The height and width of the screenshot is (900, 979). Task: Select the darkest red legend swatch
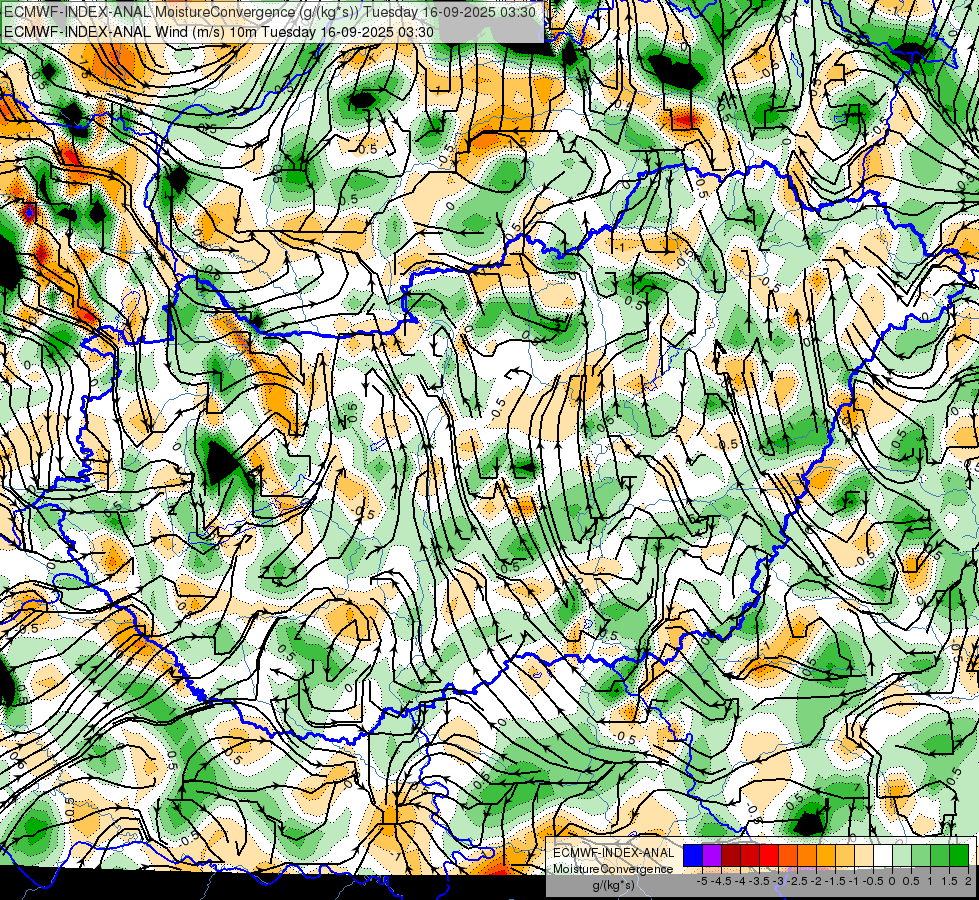click(731, 855)
